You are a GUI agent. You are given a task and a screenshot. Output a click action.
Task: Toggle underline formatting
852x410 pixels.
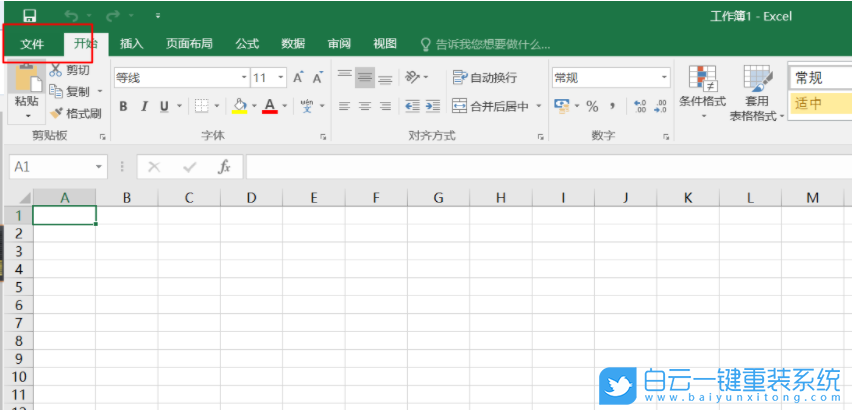164,106
